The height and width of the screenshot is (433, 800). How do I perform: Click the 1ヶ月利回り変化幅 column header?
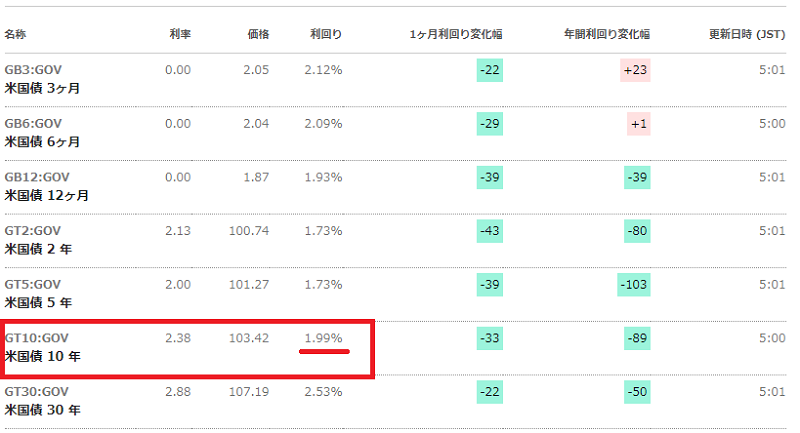coord(456,34)
